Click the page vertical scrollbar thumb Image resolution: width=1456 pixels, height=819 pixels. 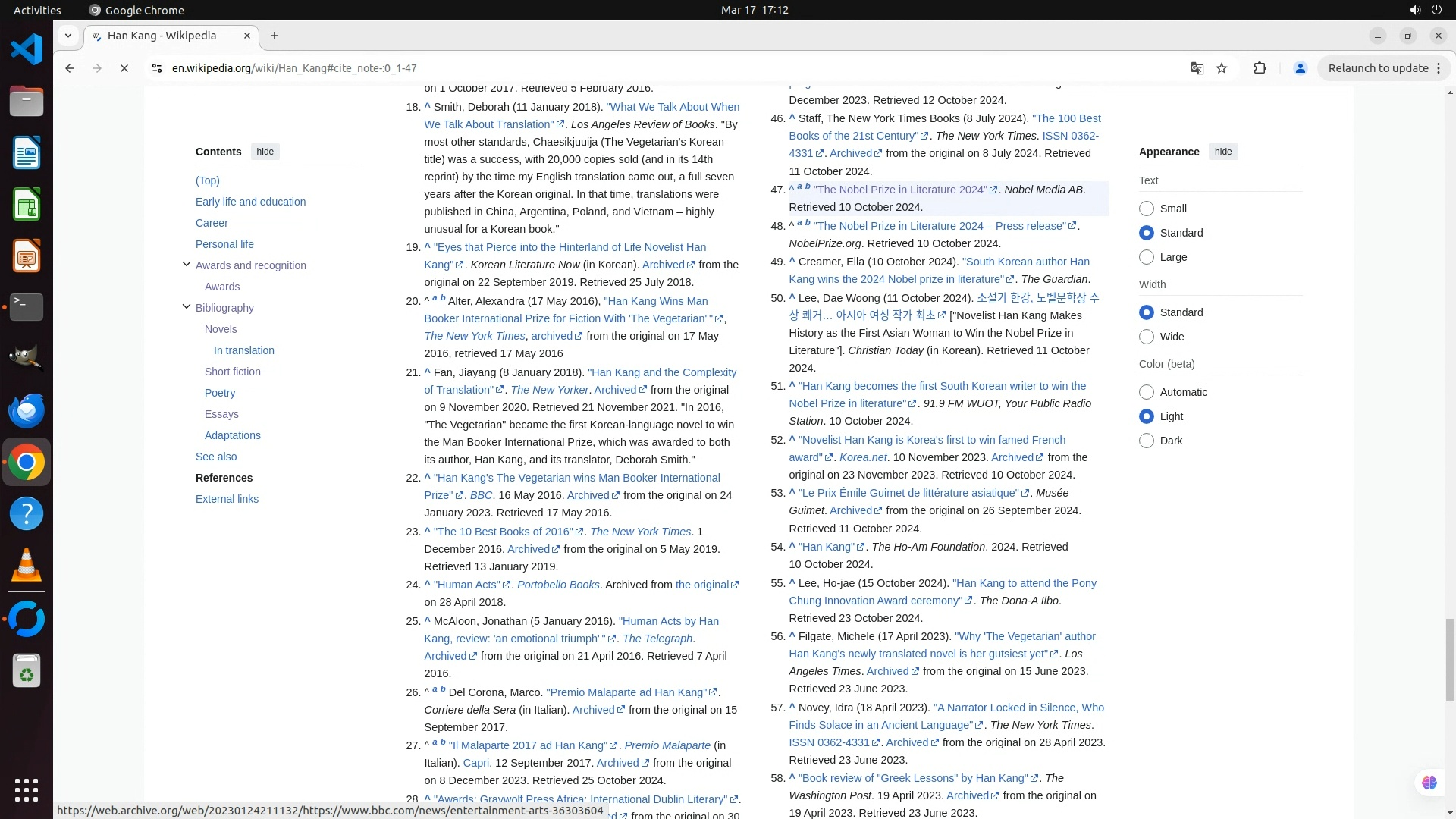[1449, 660]
